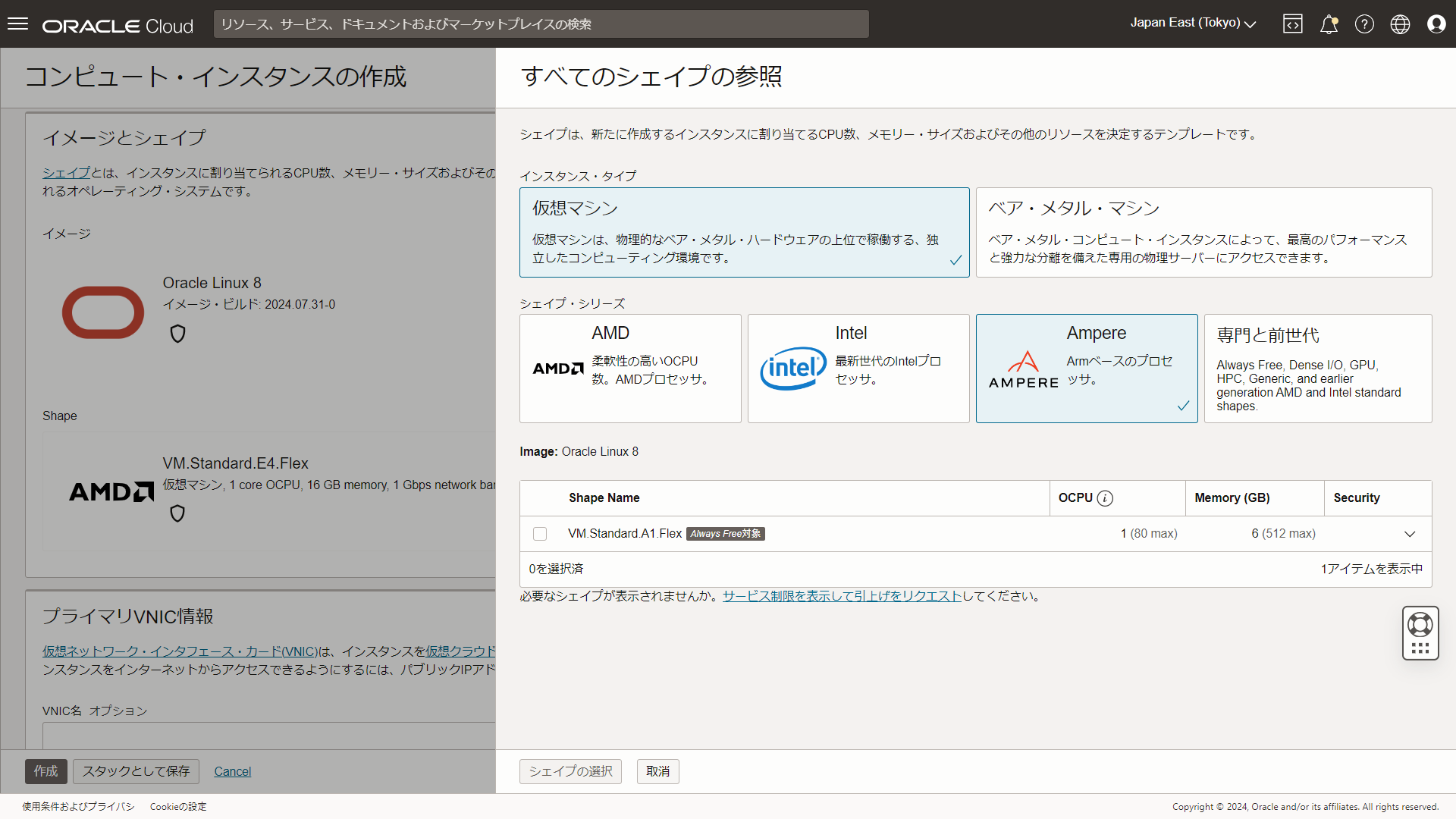The height and width of the screenshot is (819, 1456).
Task: Open the help question mark menu
Action: (x=1364, y=24)
